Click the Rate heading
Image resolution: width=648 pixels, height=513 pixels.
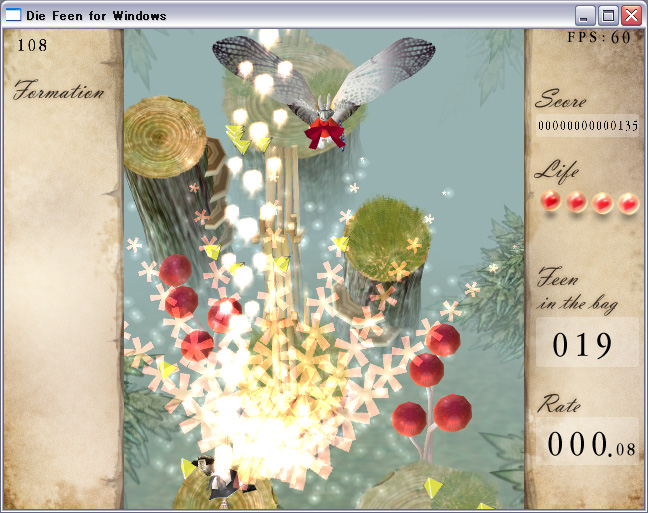coord(558,403)
